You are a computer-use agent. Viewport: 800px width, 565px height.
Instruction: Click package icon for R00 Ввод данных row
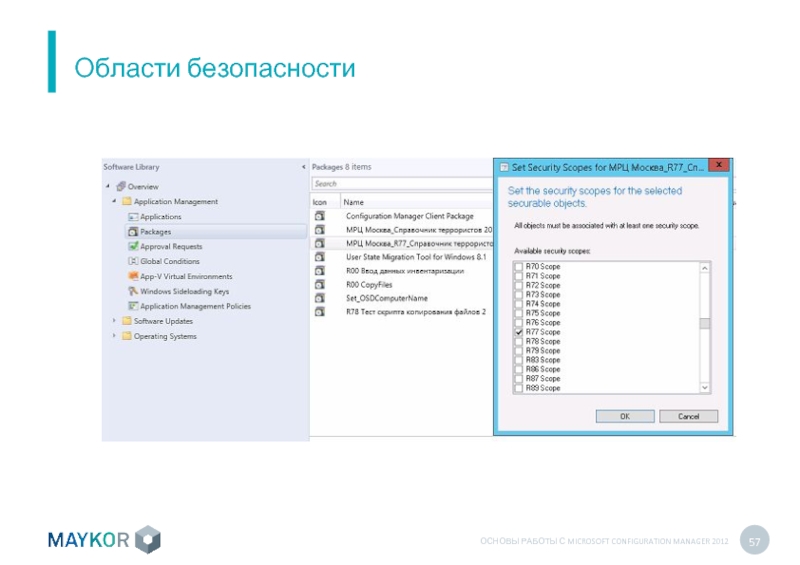pos(320,271)
